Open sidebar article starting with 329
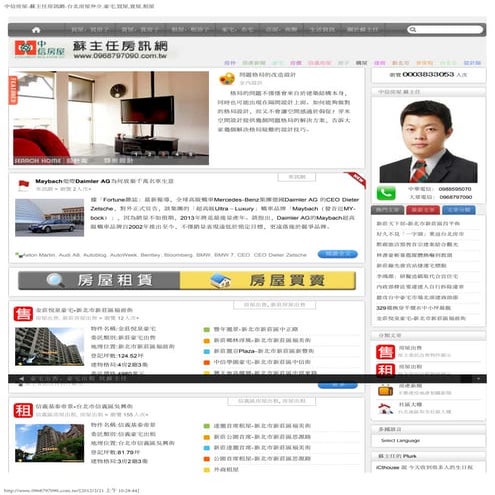This screenshot has height=495, width=495. point(413,308)
